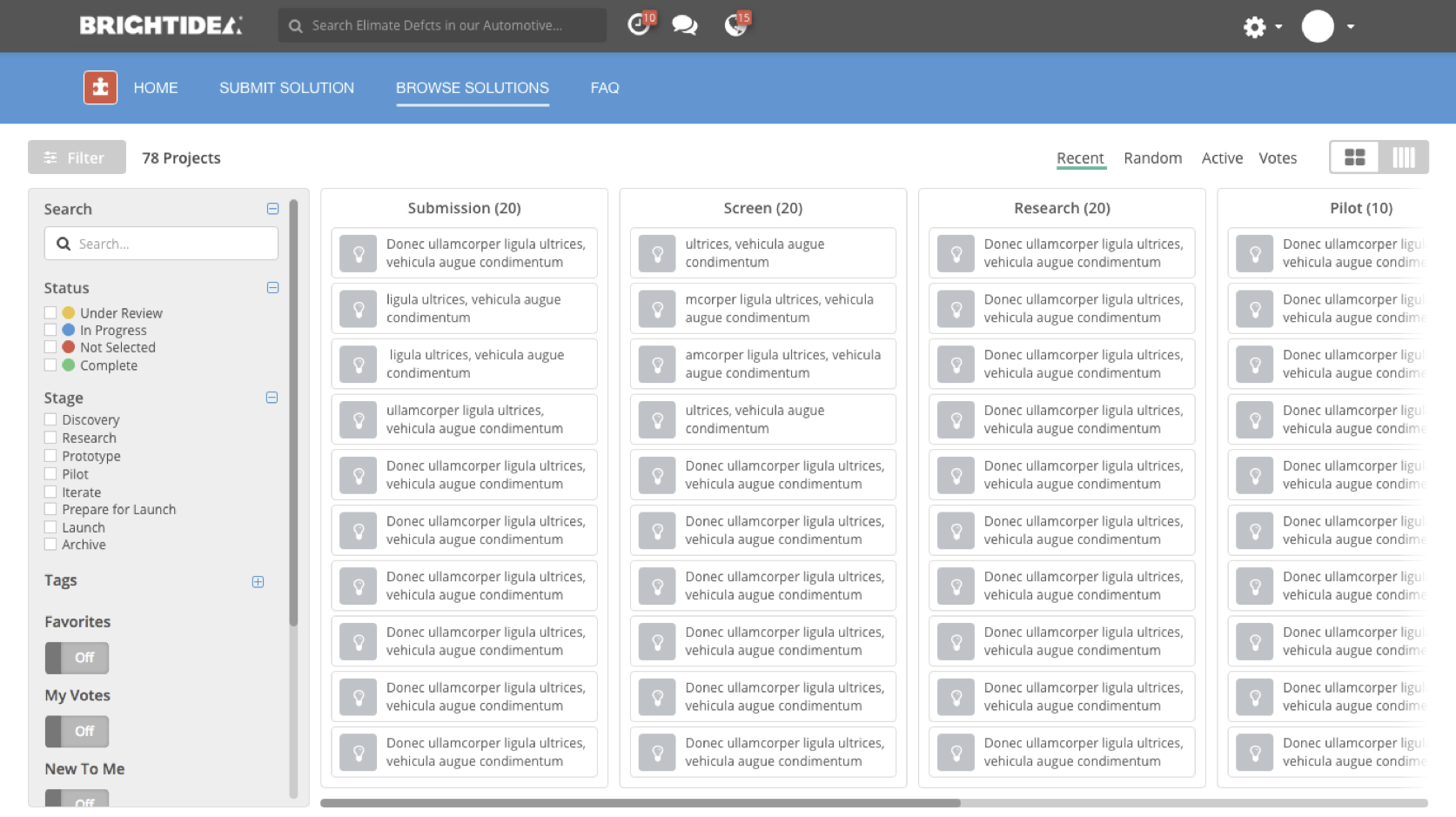Collapse the Status filter section
Image resolution: width=1456 pixels, height=817 pixels.
tap(272, 288)
